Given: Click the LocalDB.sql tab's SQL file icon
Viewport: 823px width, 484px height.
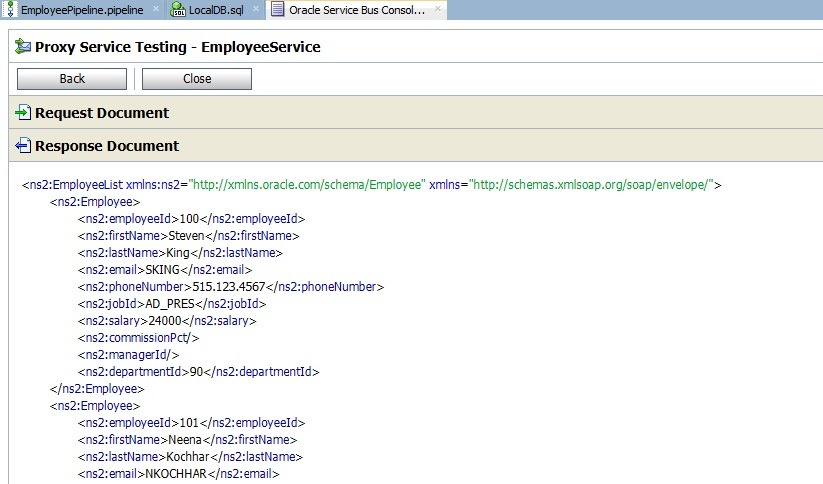Looking at the screenshot, I should pos(177,10).
